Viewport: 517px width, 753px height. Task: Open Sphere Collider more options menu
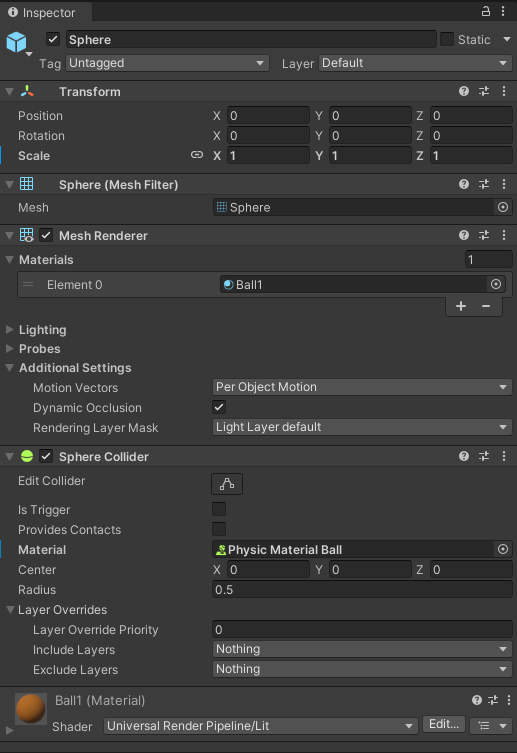coord(504,456)
